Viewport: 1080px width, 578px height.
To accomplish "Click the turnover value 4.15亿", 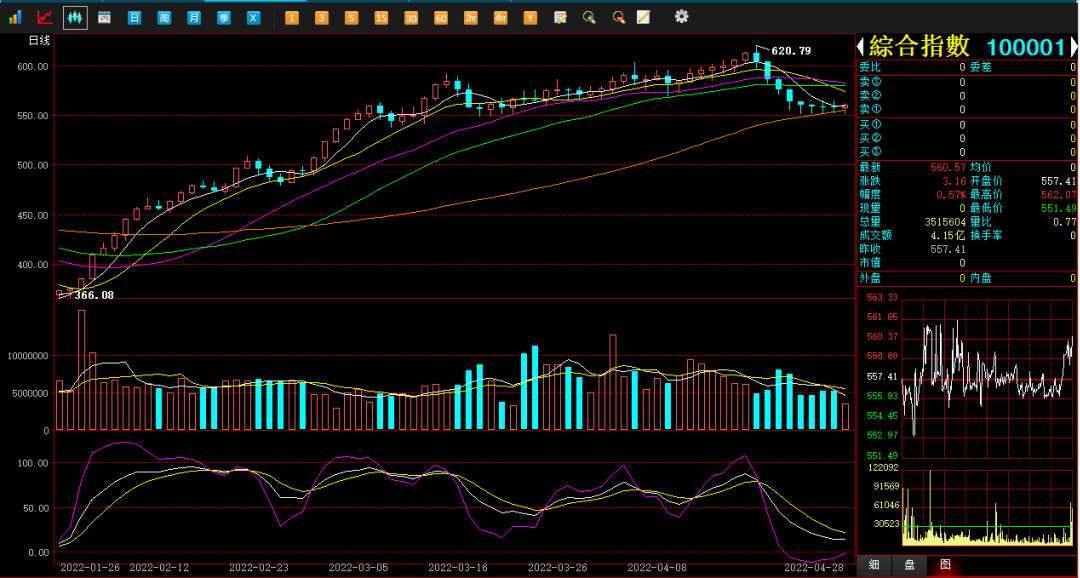I will point(949,236).
